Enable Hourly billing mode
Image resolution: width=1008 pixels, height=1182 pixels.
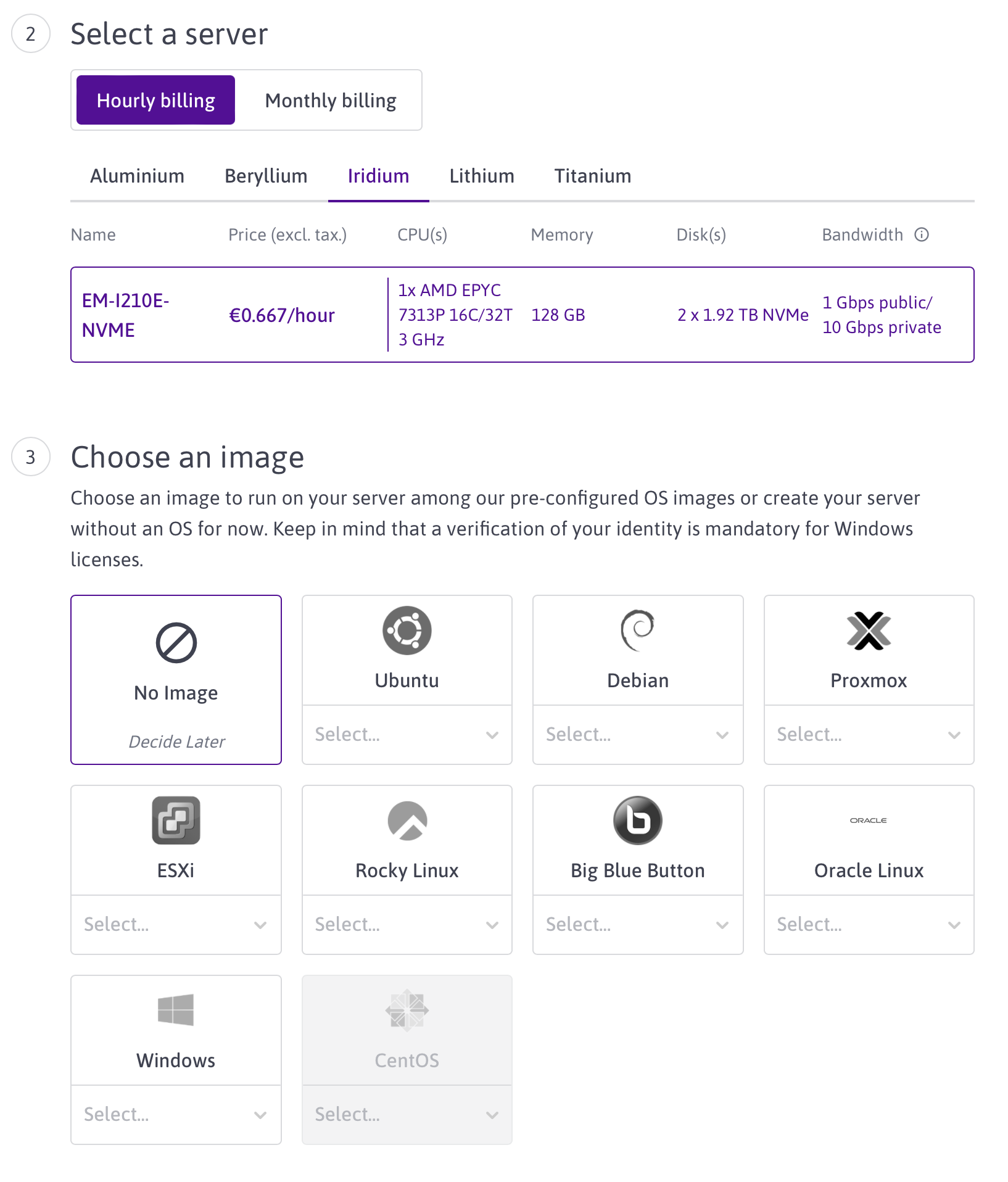click(155, 99)
